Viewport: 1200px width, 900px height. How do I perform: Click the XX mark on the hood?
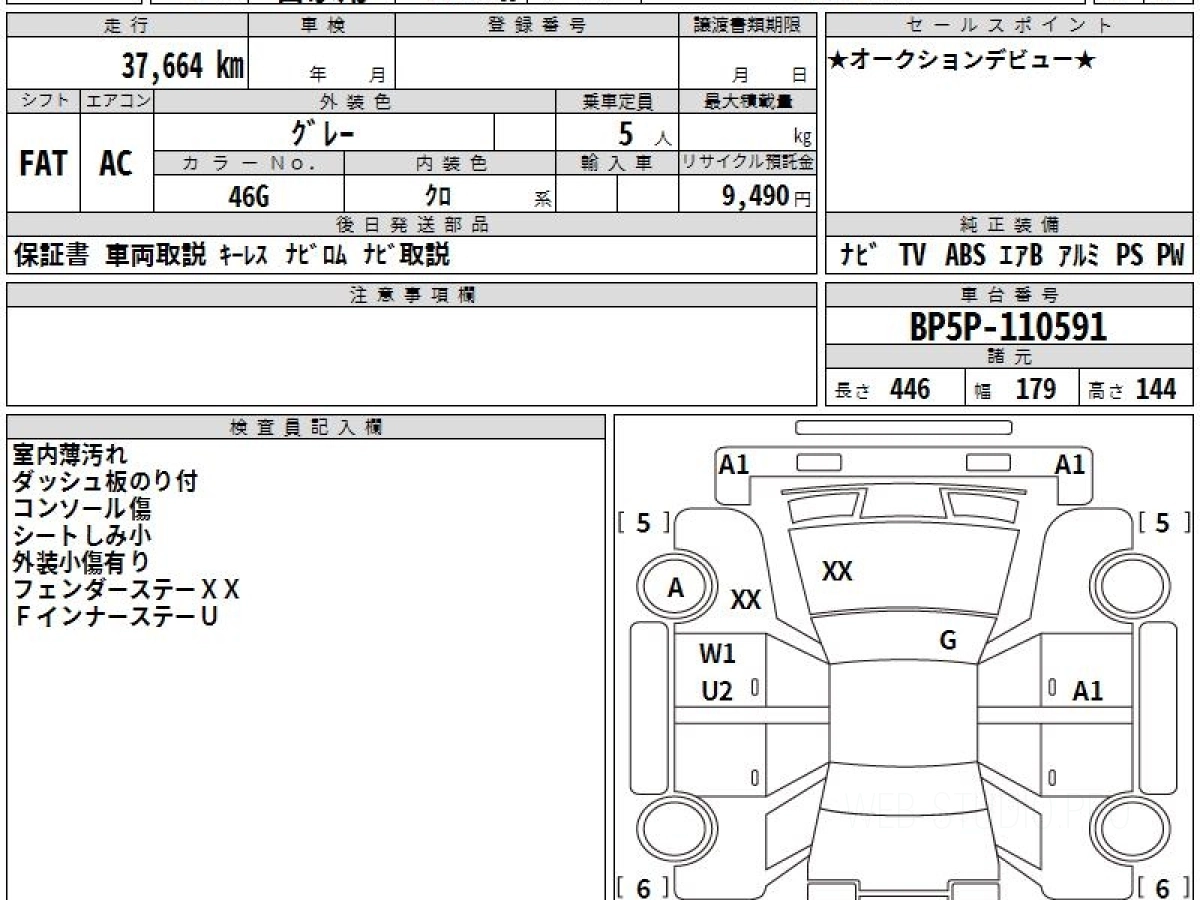[x=837, y=572]
